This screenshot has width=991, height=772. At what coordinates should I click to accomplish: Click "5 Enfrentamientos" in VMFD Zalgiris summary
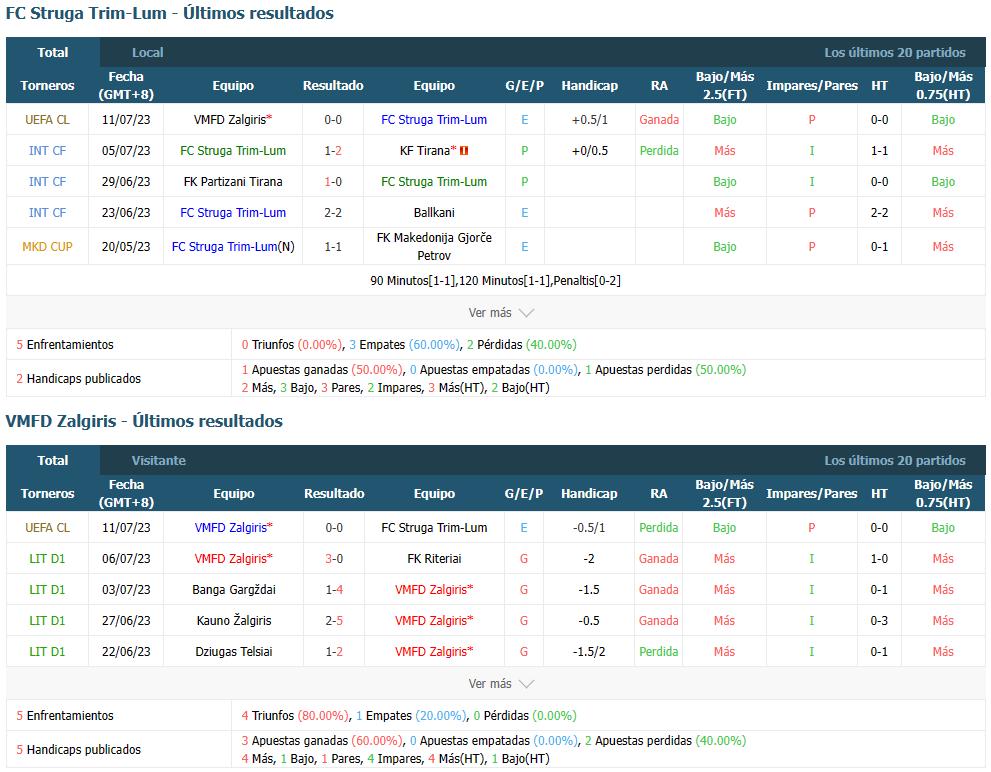pos(65,716)
